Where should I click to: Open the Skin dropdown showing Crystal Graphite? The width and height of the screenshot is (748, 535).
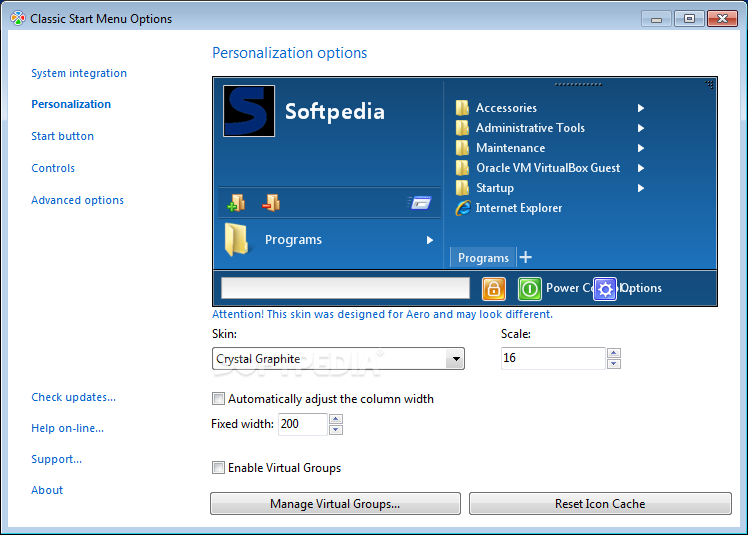(x=338, y=359)
